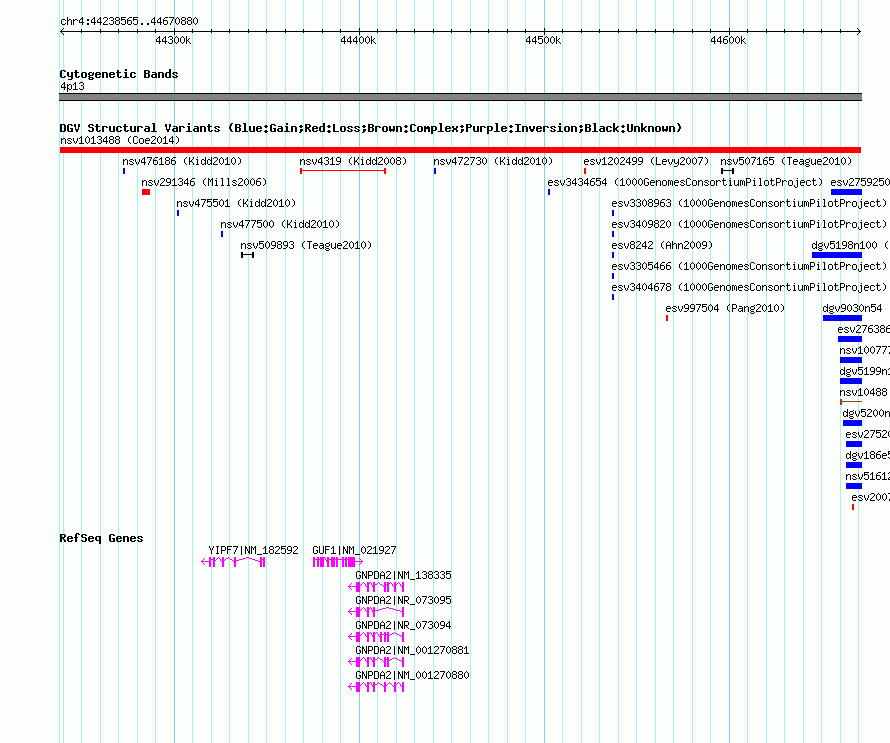
Task: Click the 4p13 cytogenetic band bar
Action: tap(460, 97)
